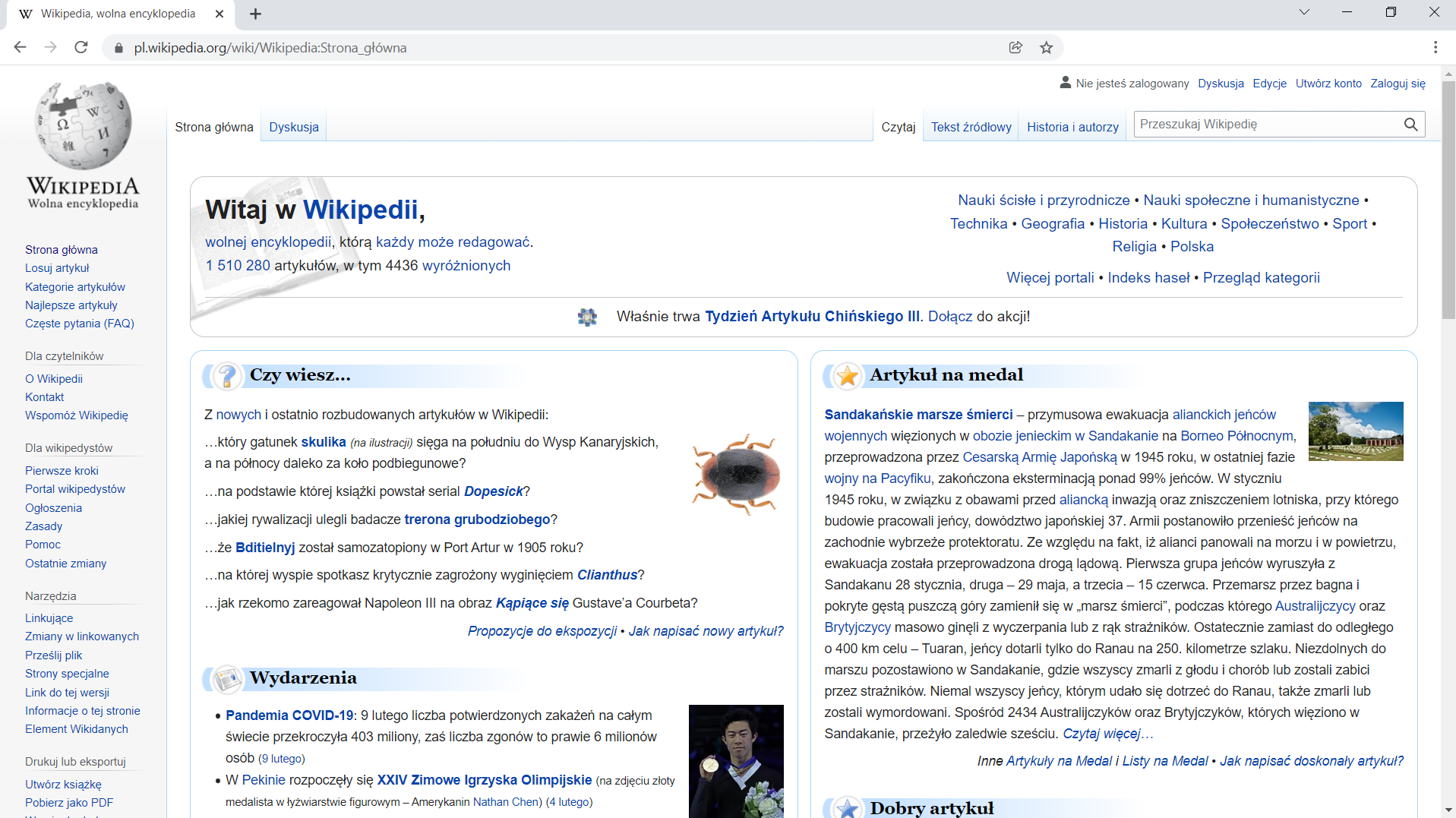The width and height of the screenshot is (1456, 818).
Task: Click the share icon in the address bar
Action: coord(1015,47)
